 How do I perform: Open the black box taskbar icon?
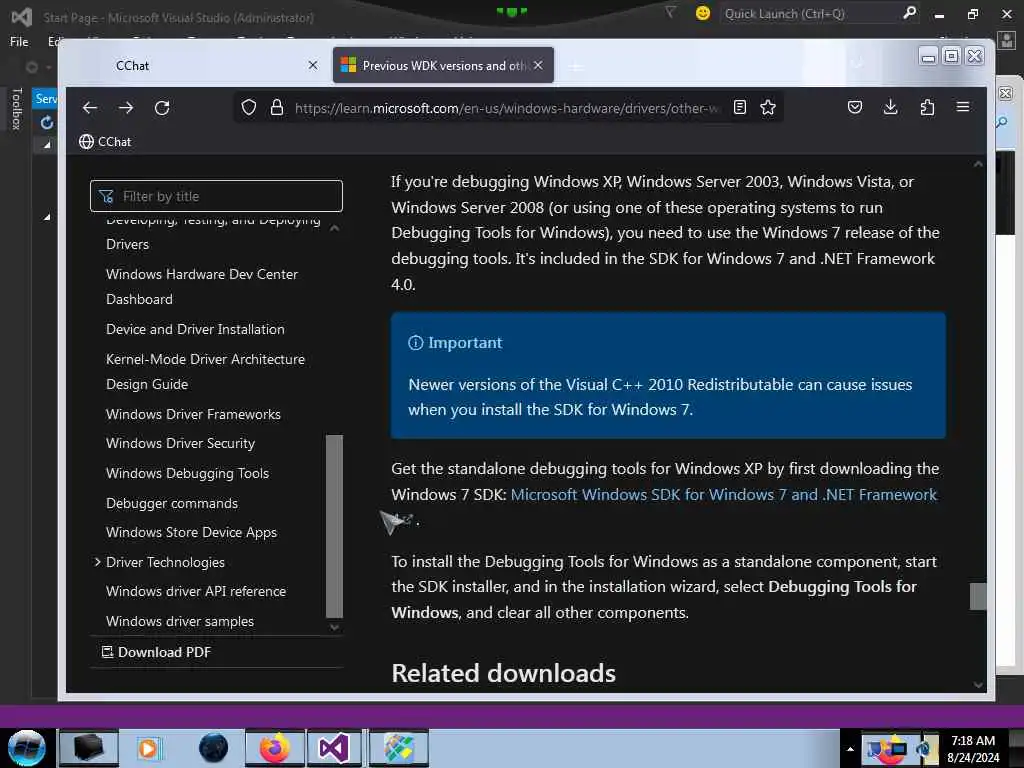point(88,748)
